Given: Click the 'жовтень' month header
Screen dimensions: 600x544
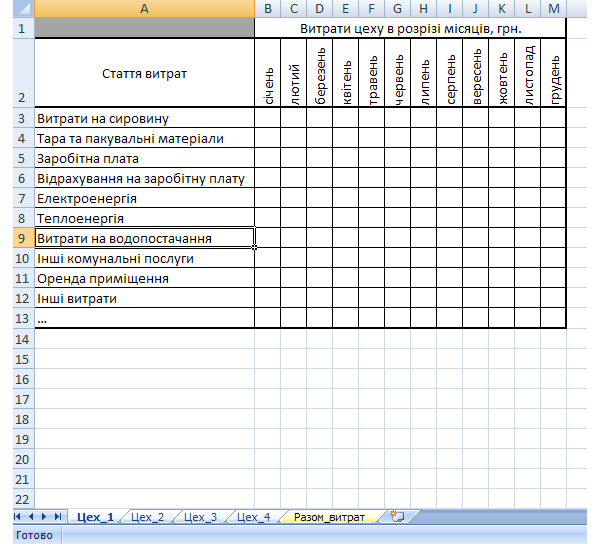Looking at the screenshot, I should 502,73.
